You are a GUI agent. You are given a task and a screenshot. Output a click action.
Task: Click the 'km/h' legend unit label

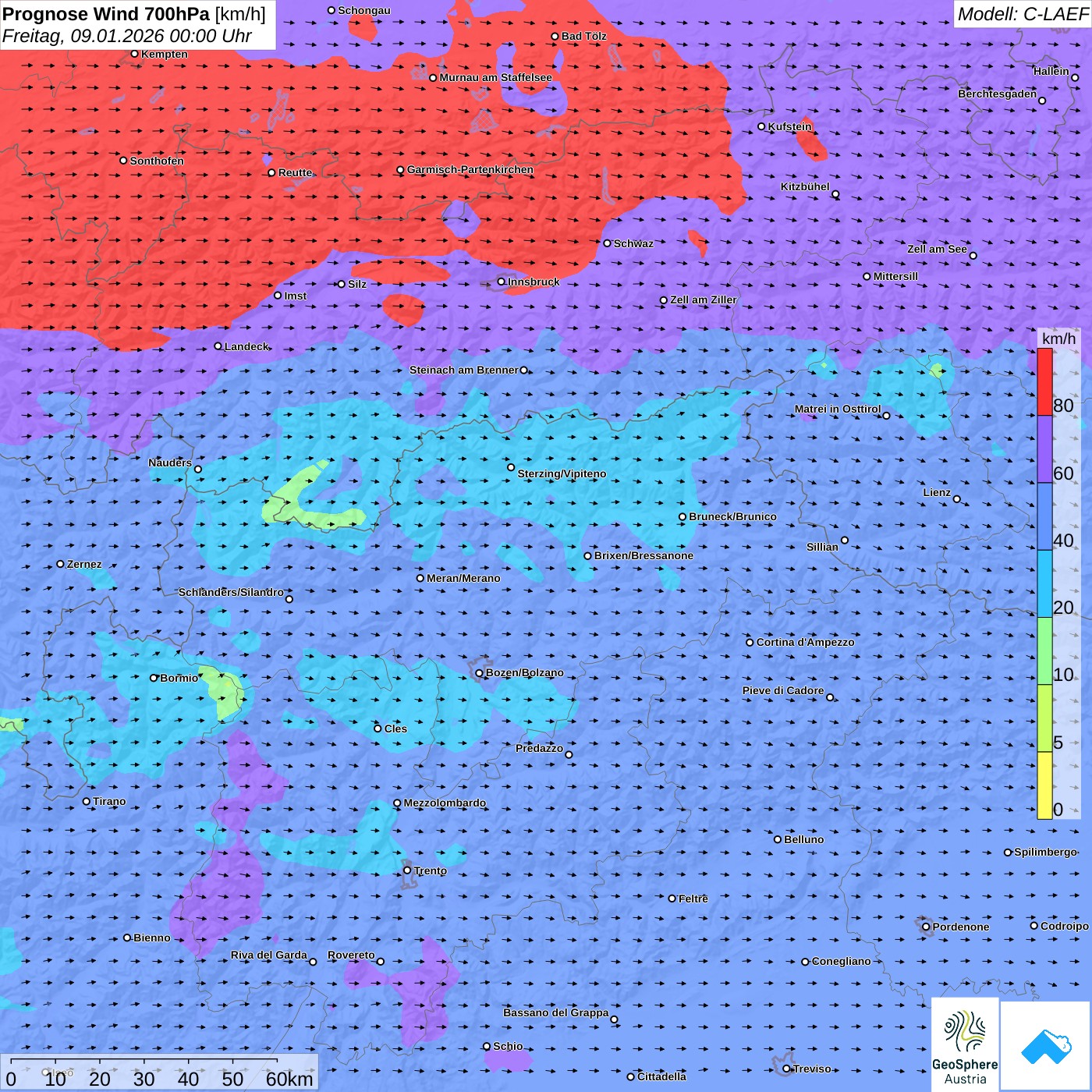1058,338
